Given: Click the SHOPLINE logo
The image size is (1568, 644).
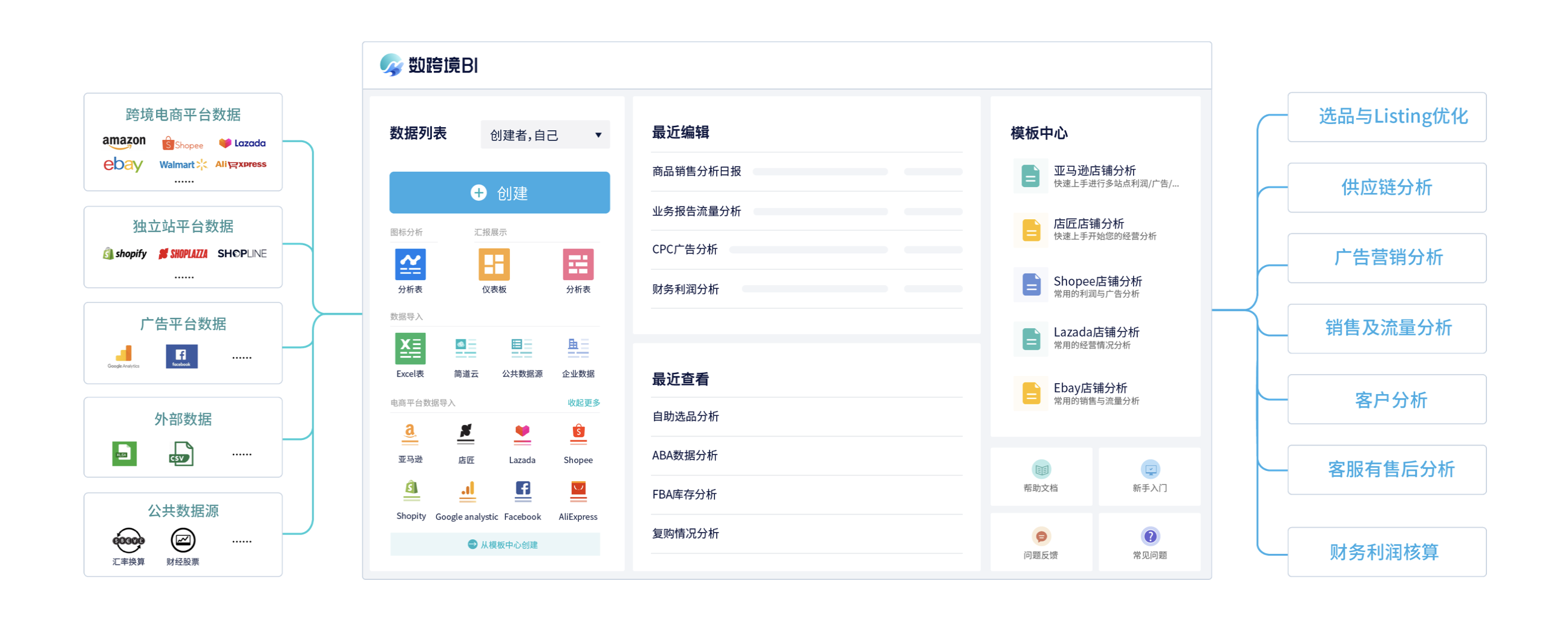Looking at the screenshot, I should tap(241, 254).
